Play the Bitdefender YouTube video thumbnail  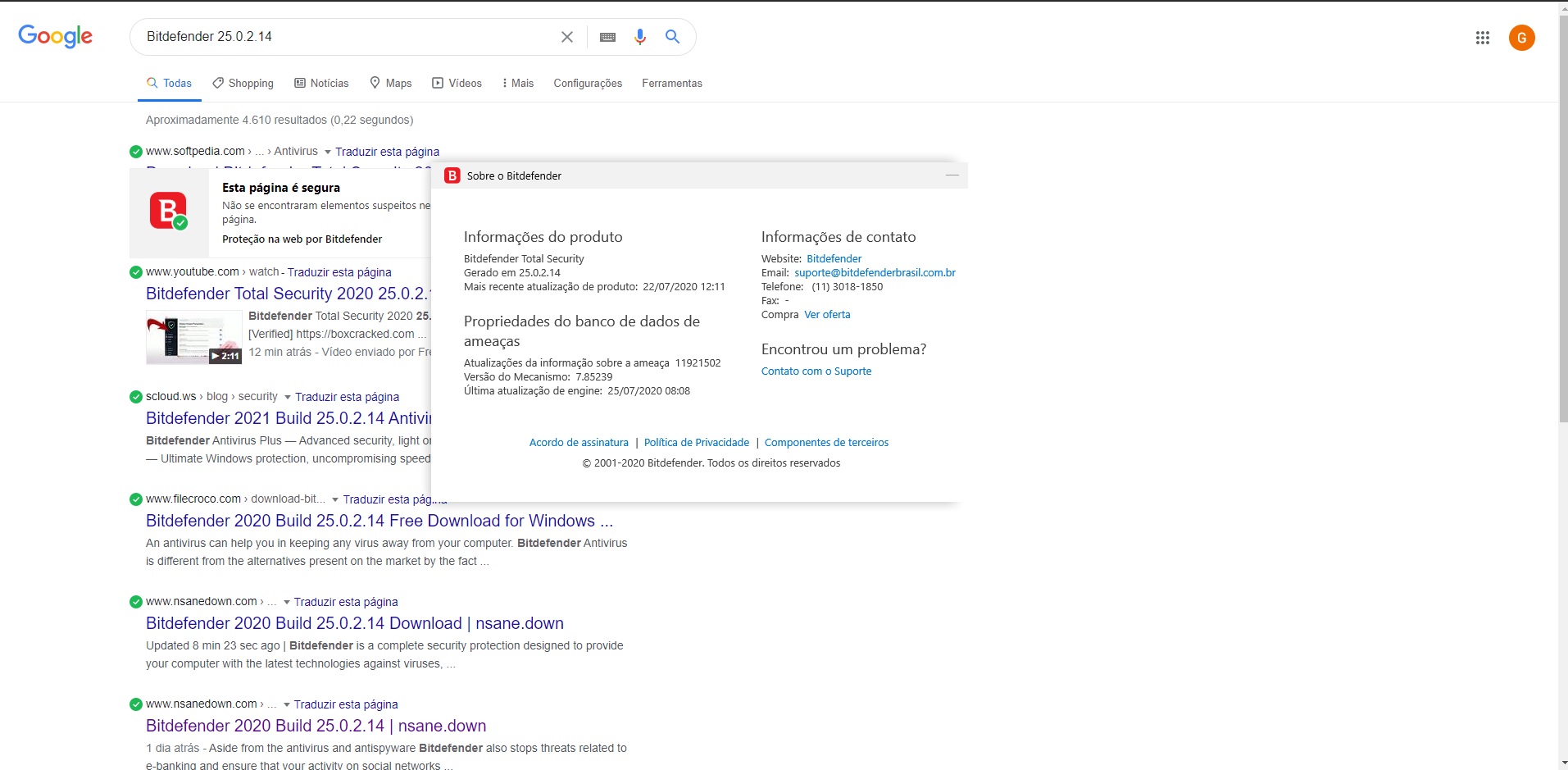193,337
